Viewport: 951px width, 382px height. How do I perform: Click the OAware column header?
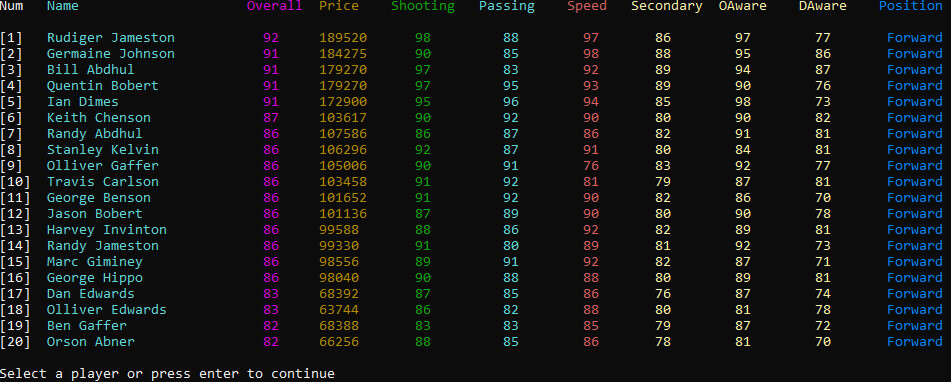click(x=743, y=6)
